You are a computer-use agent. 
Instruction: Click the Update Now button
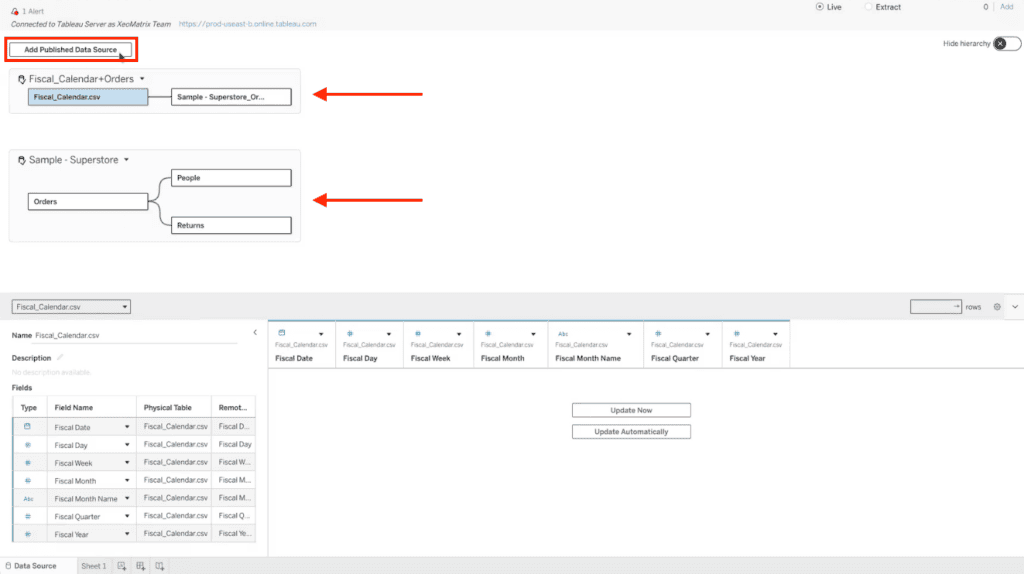tap(631, 410)
